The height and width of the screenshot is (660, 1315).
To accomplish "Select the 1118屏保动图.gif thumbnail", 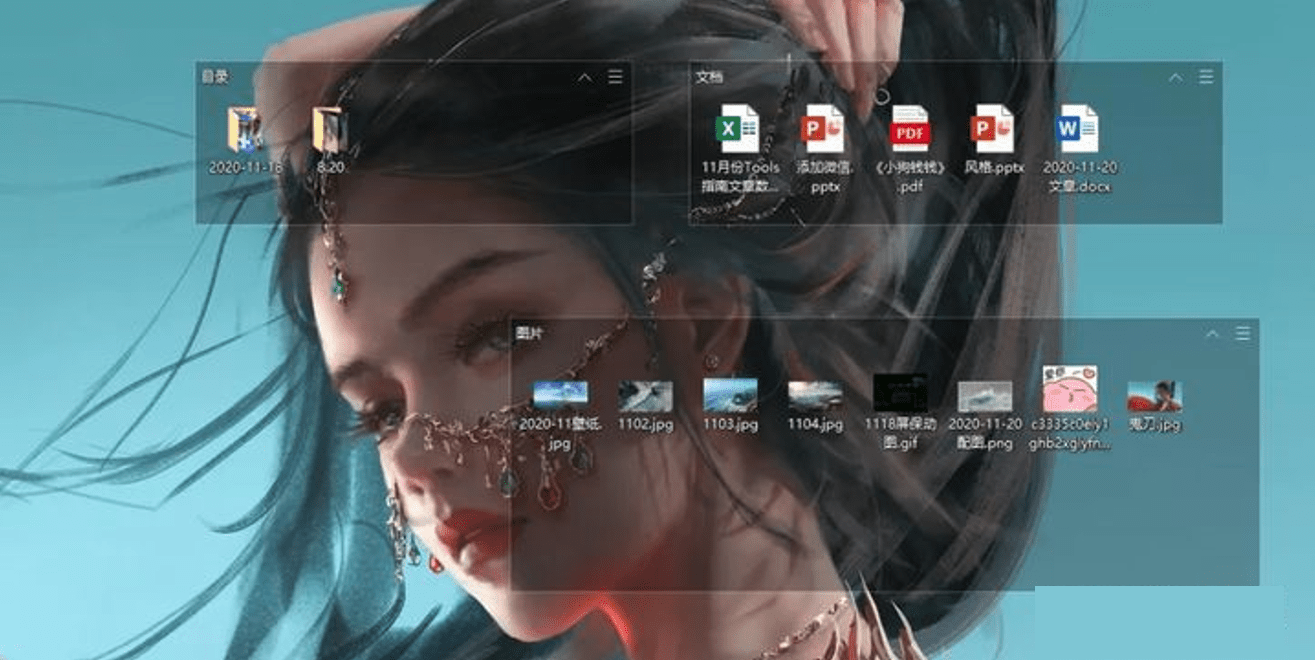I will click(x=900, y=393).
